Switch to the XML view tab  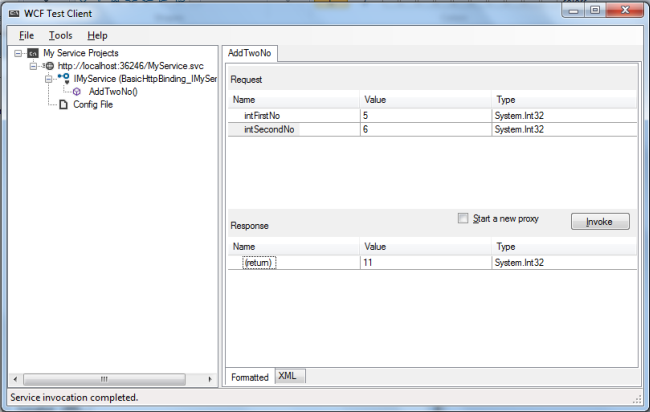[289, 376]
